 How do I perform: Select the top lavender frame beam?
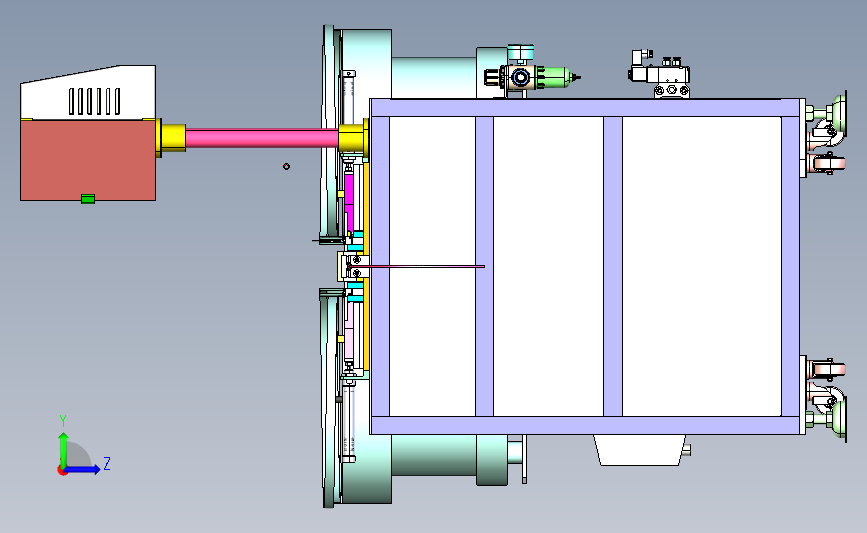tap(587, 108)
